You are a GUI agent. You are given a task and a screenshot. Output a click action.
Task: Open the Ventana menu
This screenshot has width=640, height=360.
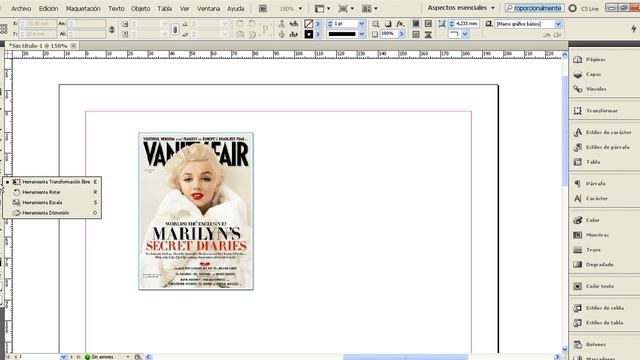[208, 8]
